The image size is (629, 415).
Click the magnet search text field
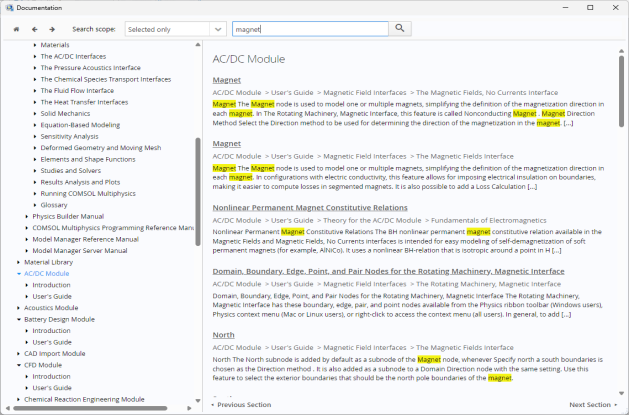[302, 29]
